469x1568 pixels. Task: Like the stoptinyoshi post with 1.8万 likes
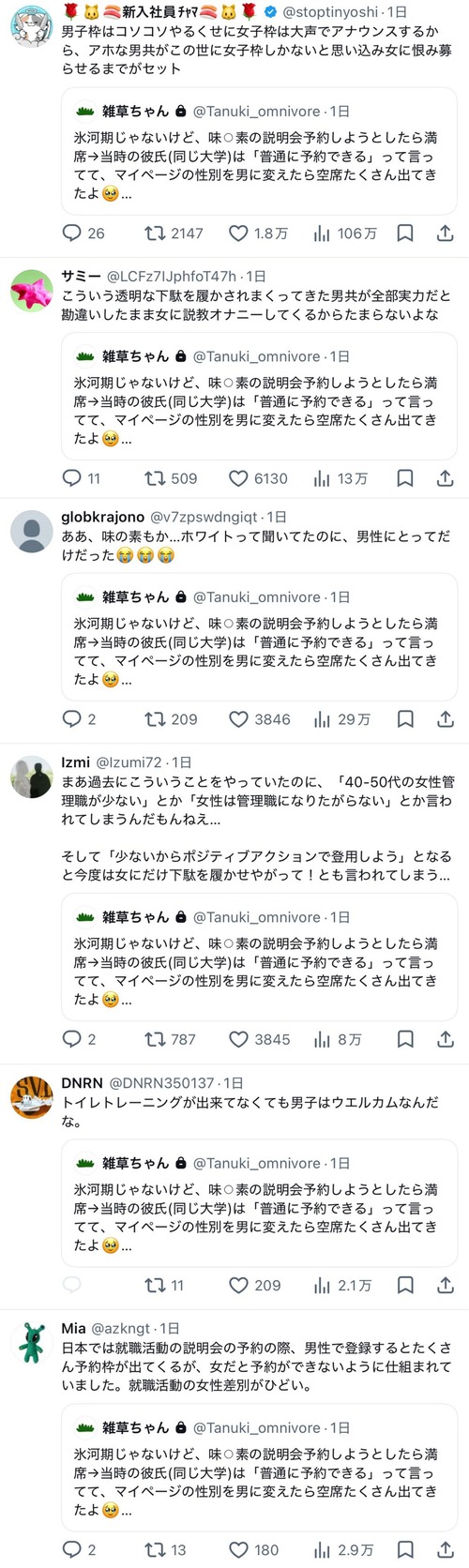pos(258,233)
